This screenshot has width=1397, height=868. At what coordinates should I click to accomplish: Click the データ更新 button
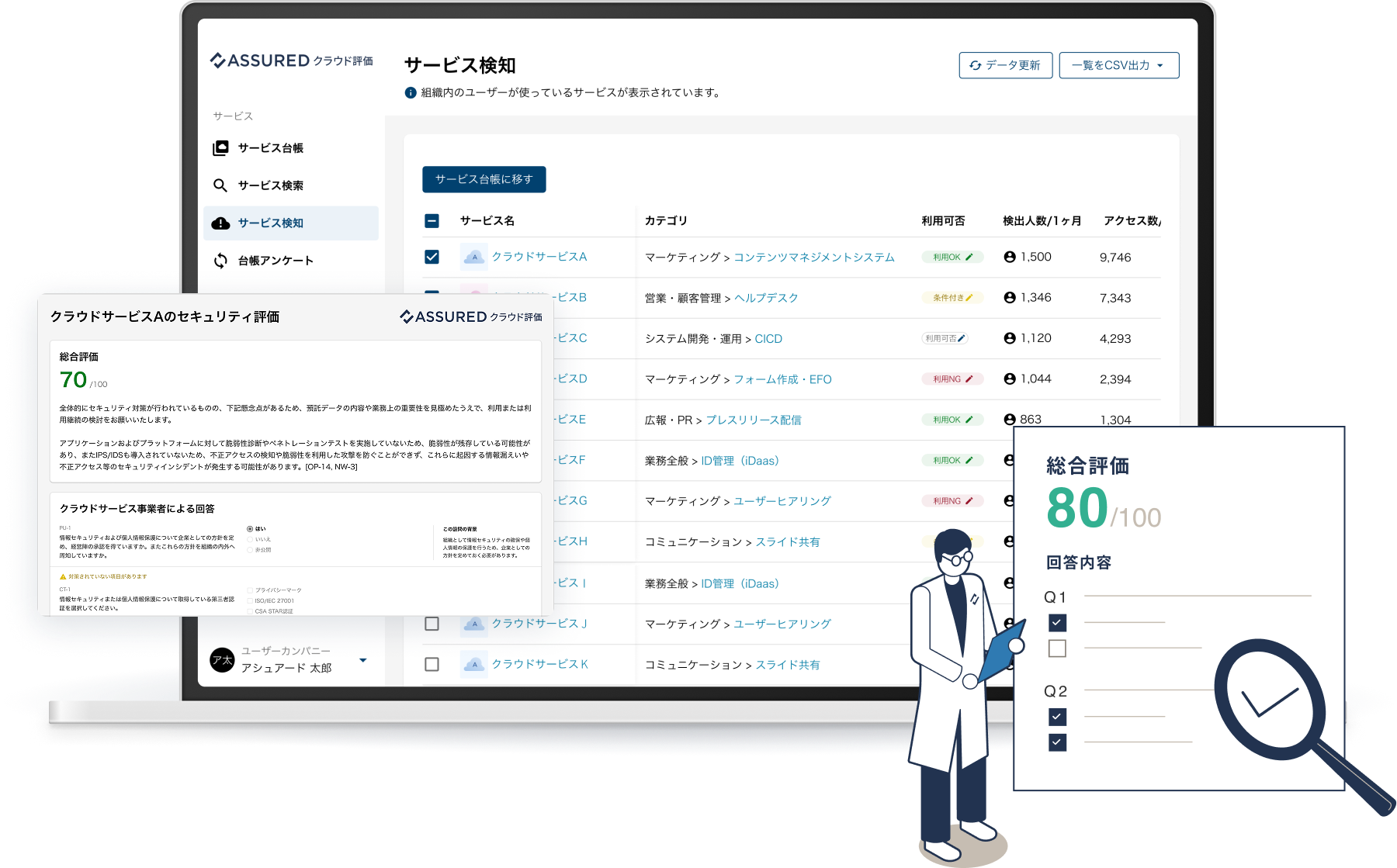1005,66
